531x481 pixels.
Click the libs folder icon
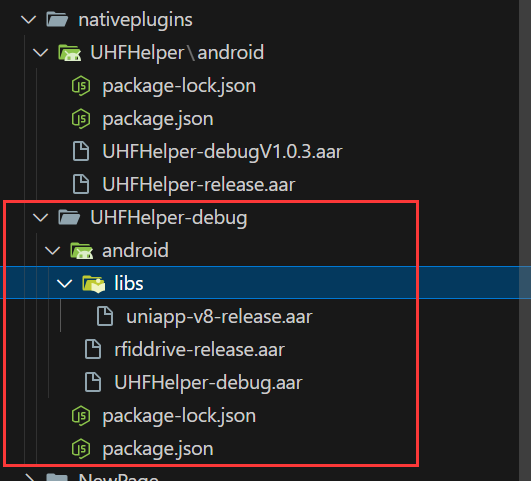pos(94,284)
